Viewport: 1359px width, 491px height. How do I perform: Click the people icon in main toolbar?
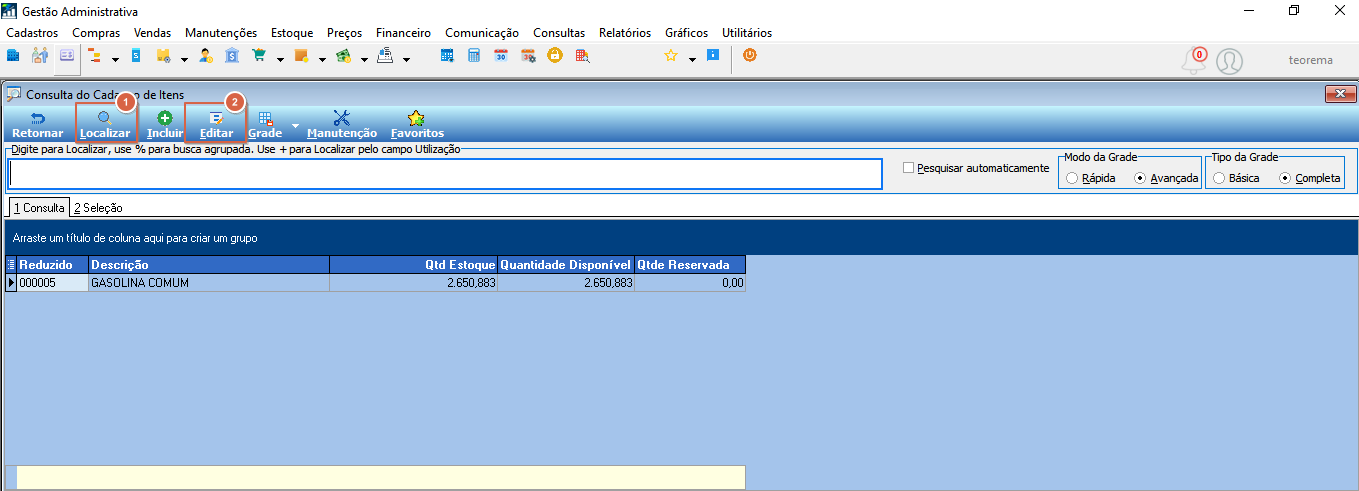(x=40, y=56)
